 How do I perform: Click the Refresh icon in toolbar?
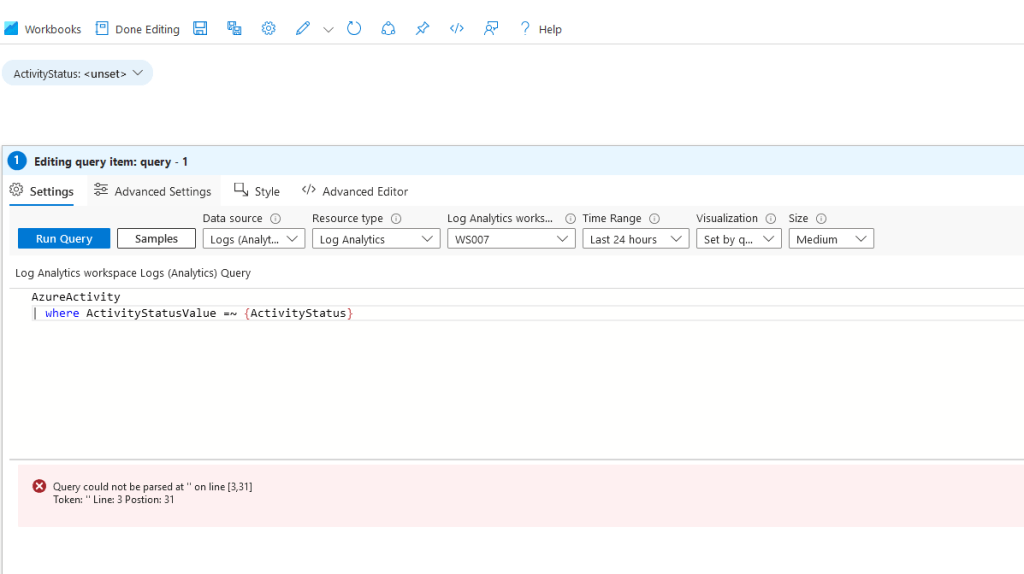pyautogui.click(x=354, y=29)
